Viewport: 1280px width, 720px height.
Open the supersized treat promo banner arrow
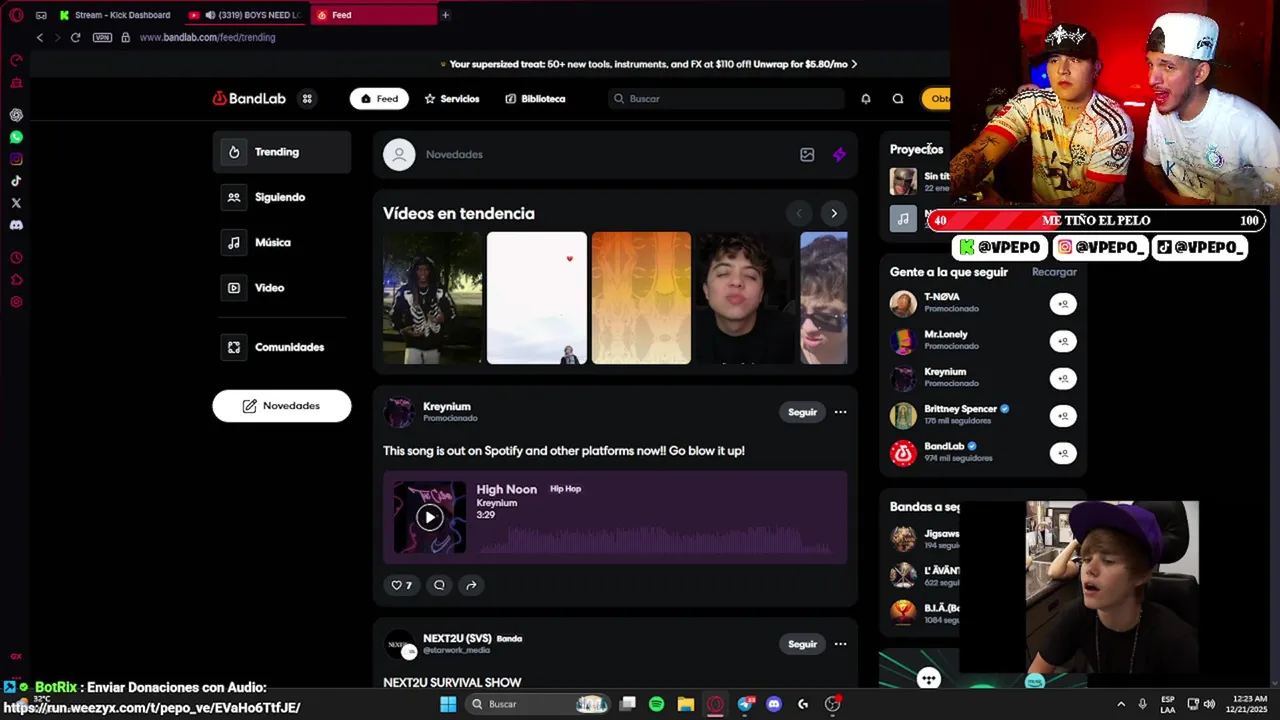pyautogui.click(x=854, y=64)
